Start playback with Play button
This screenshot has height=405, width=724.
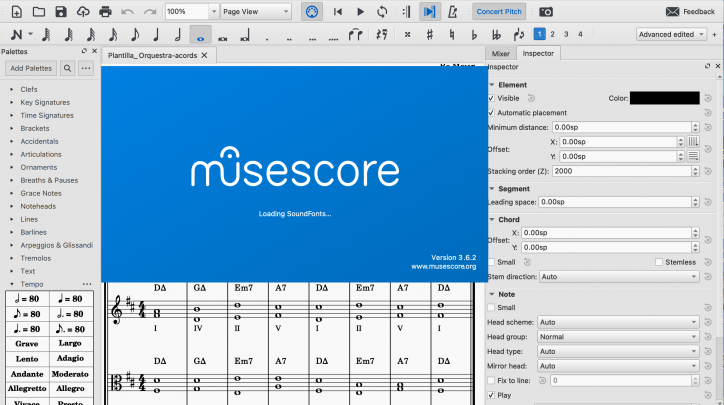pos(360,12)
